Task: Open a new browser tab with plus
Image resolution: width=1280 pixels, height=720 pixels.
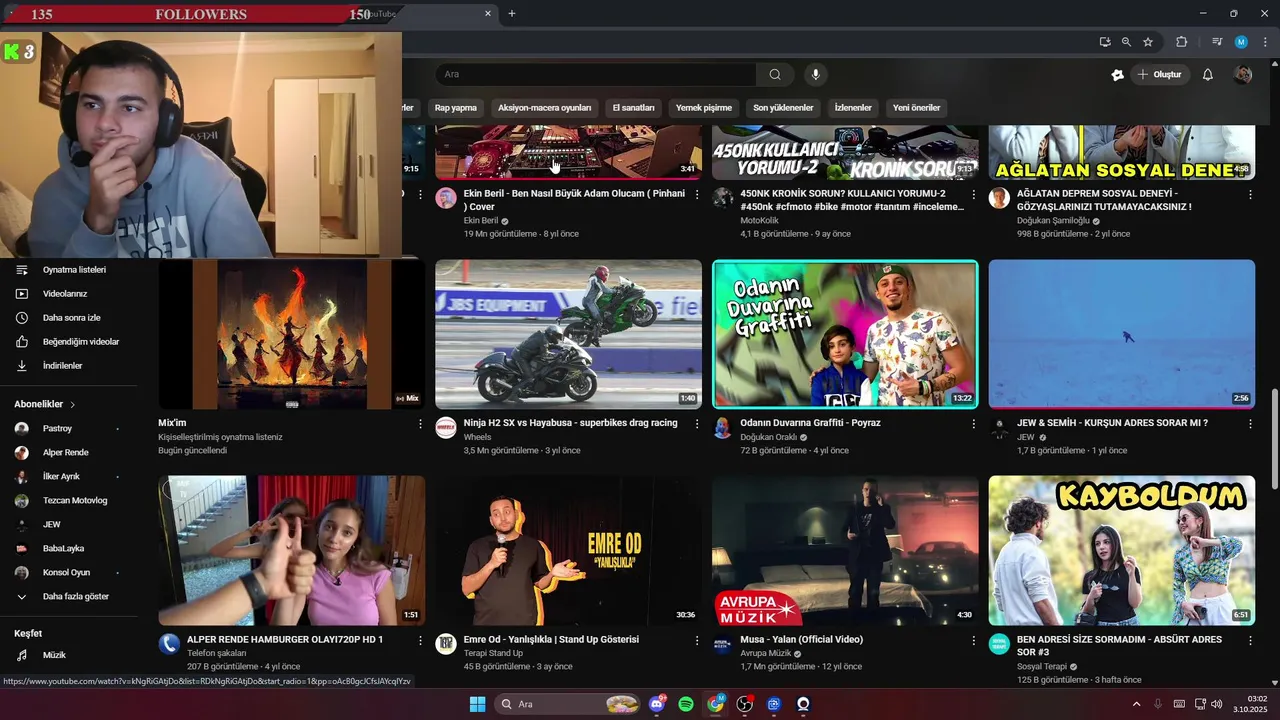Action: tap(512, 14)
